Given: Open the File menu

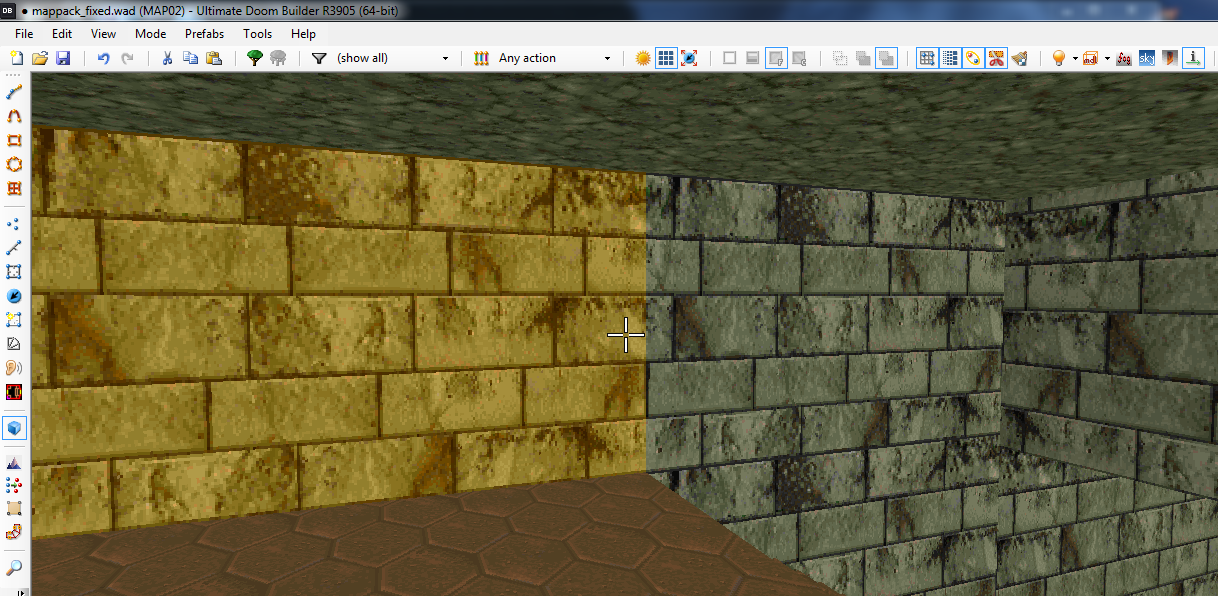Looking at the screenshot, I should coord(25,33).
